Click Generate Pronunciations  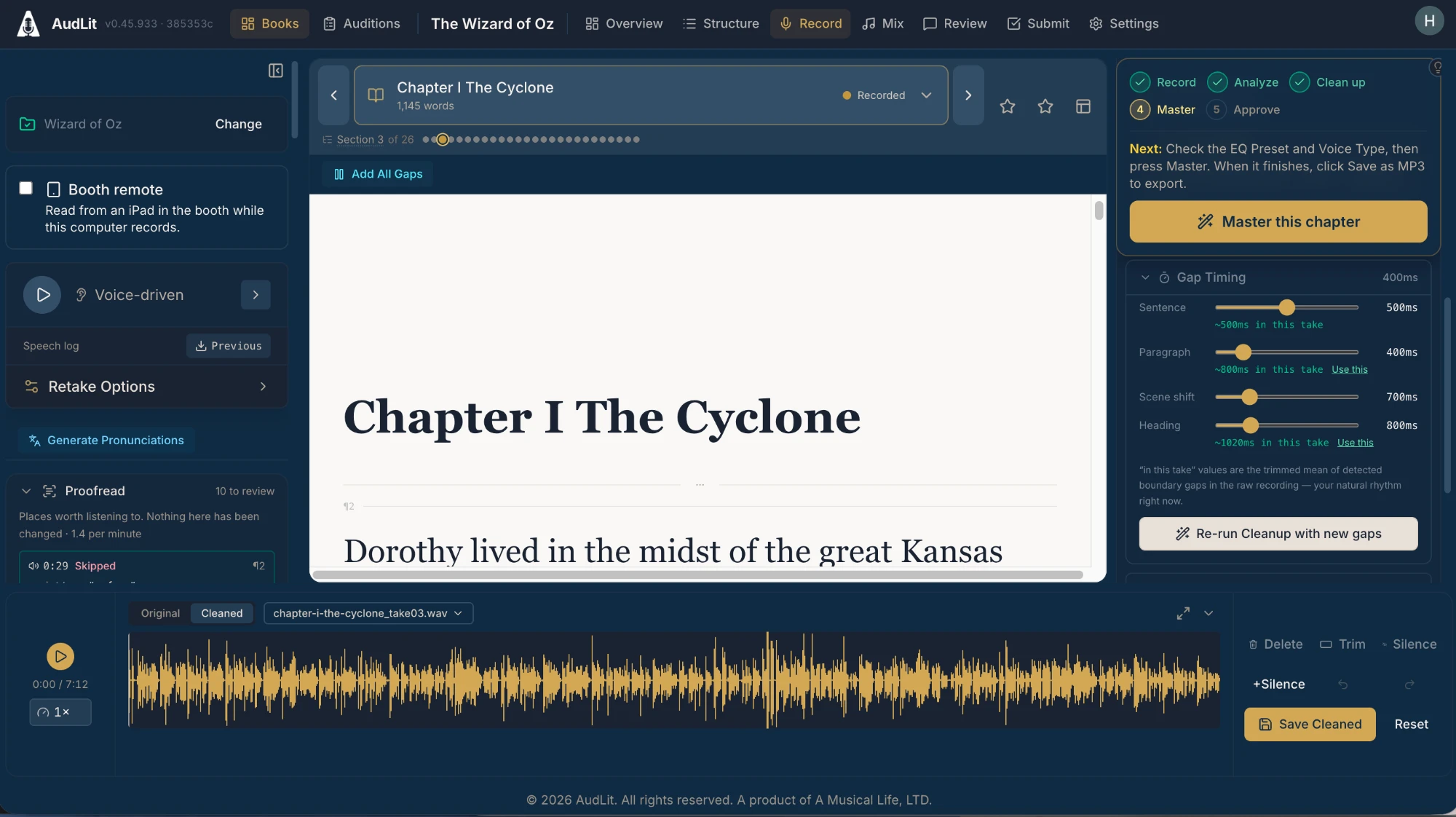pyautogui.click(x=106, y=440)
